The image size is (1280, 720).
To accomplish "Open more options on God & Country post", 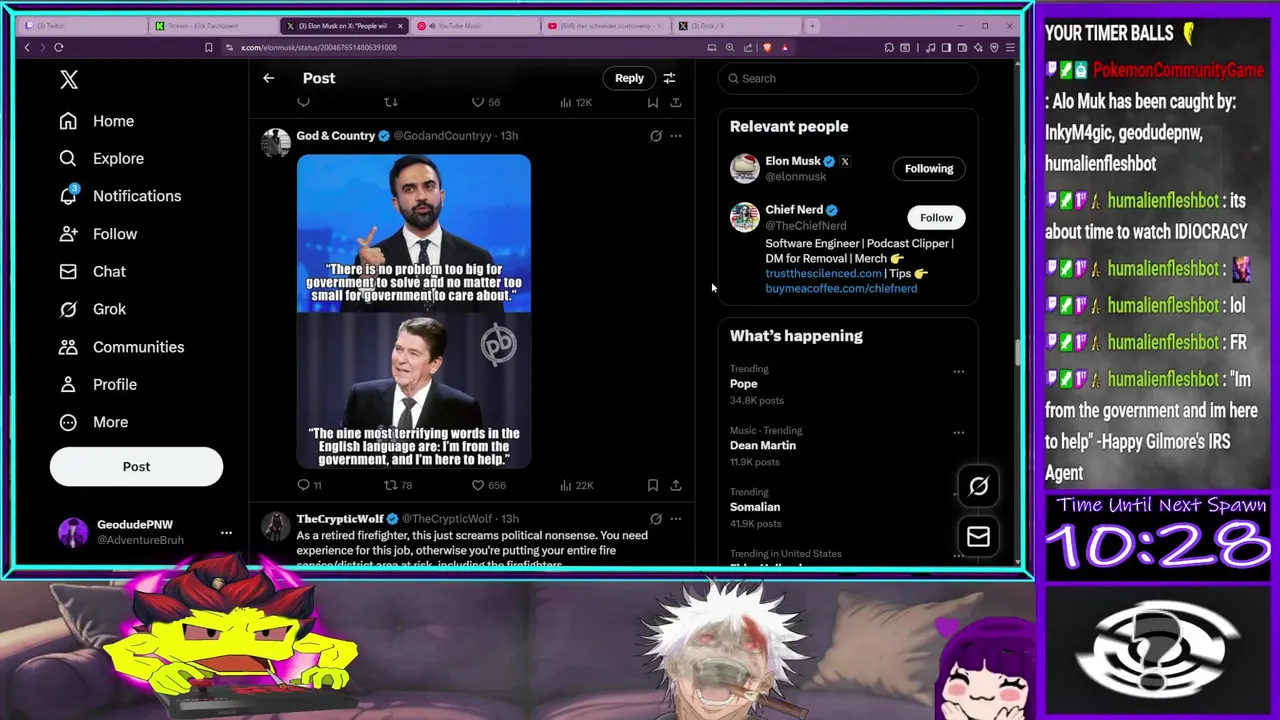I will pyautogui.click(x=676, y=136).
